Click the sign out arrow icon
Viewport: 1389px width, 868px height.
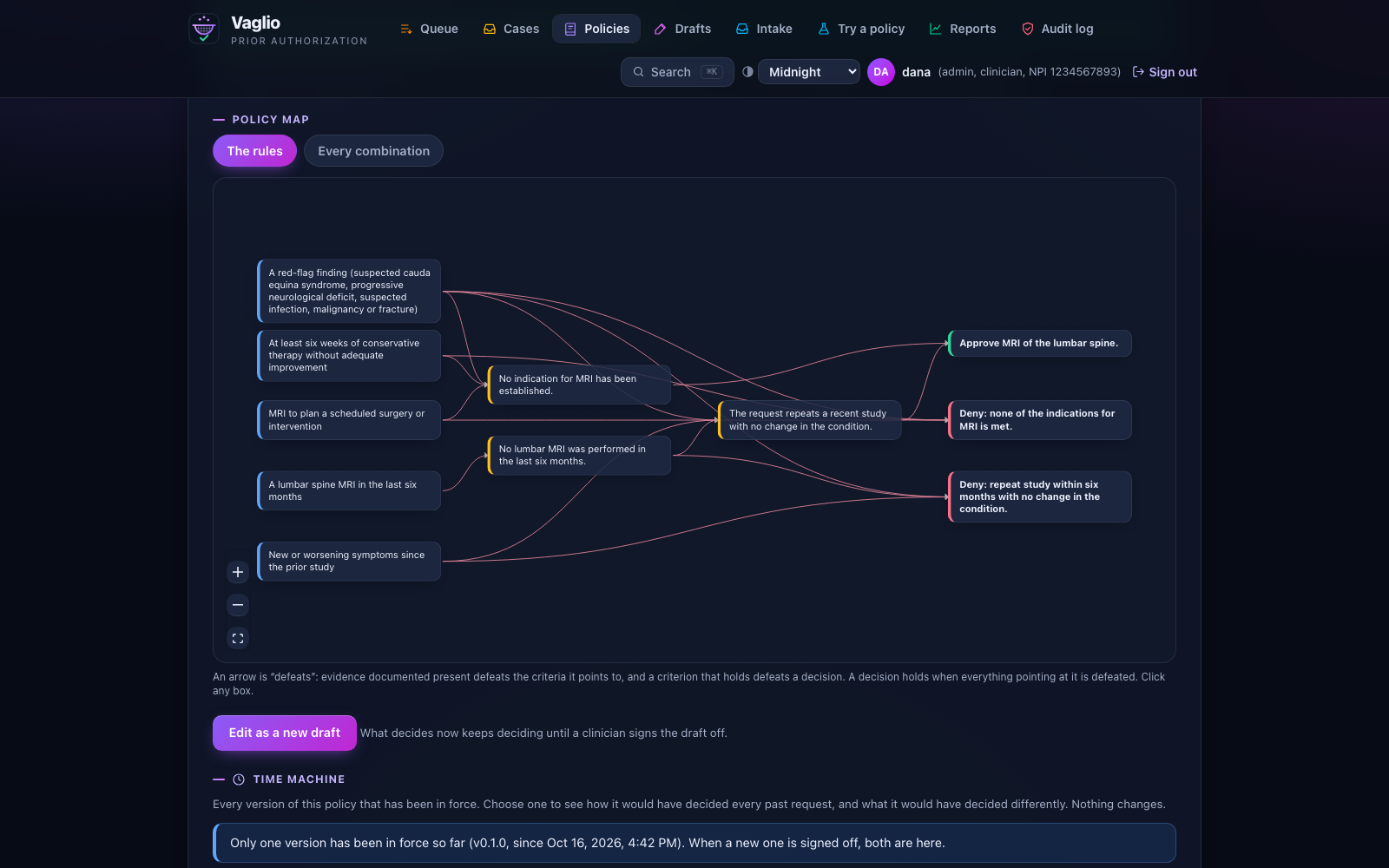[1138, 72]
